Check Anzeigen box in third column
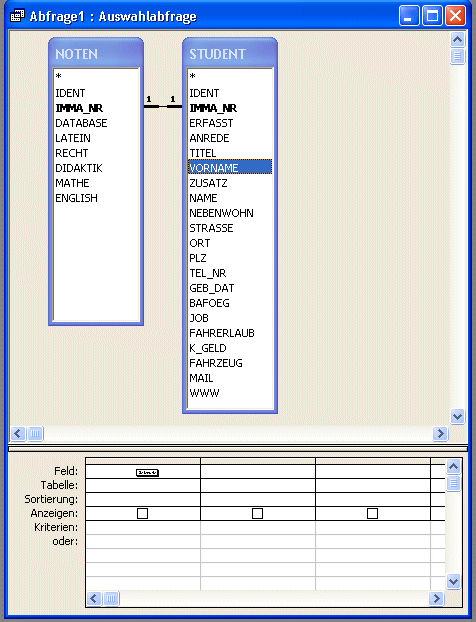The image size is (476, 622). (372, 513)
